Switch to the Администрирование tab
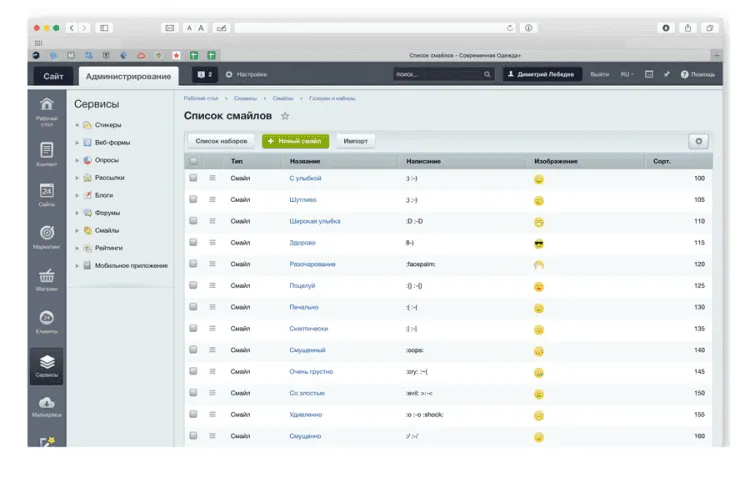 128,76
